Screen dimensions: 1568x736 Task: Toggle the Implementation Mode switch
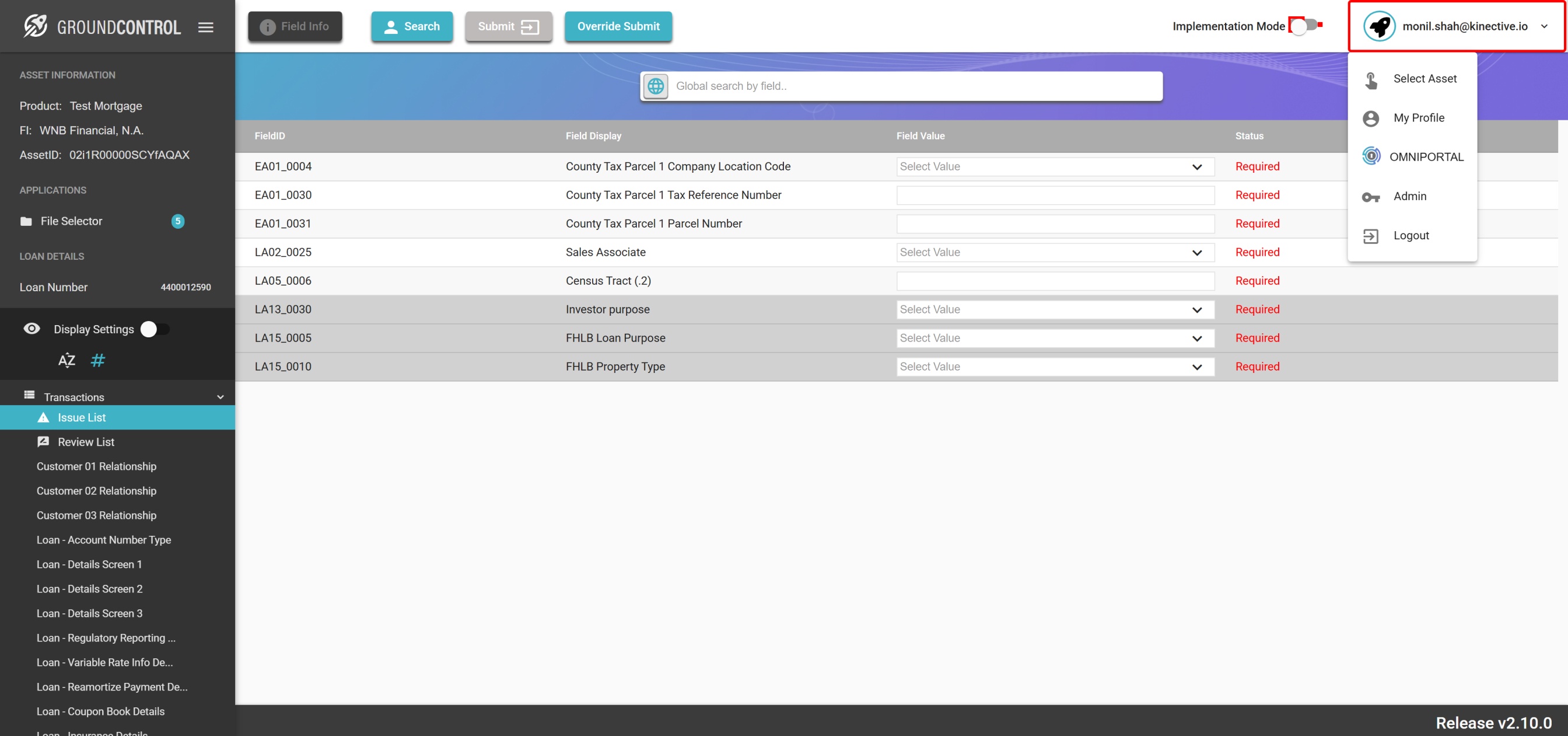[1305, 26]
